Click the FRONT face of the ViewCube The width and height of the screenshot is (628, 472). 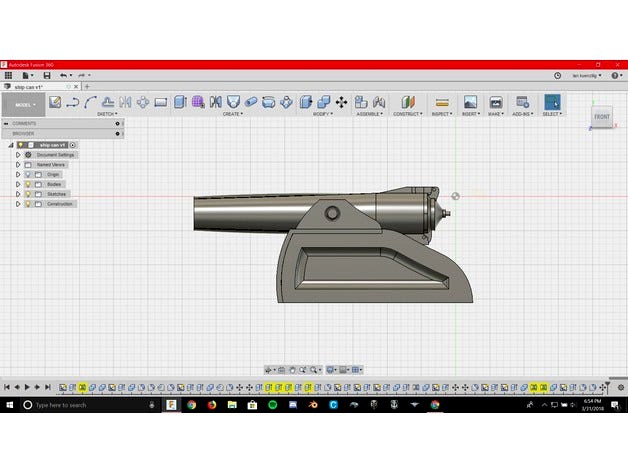601,117
